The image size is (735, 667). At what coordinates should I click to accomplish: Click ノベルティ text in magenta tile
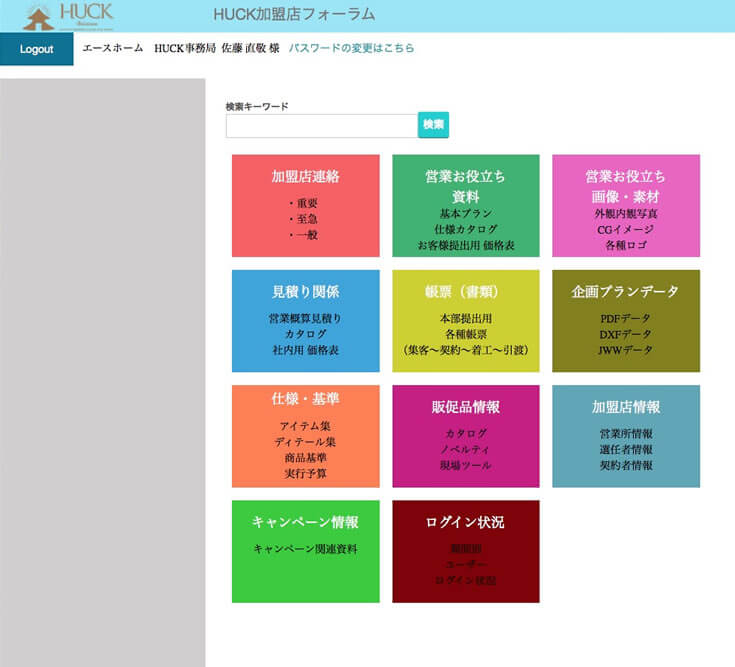click(466, 450)
